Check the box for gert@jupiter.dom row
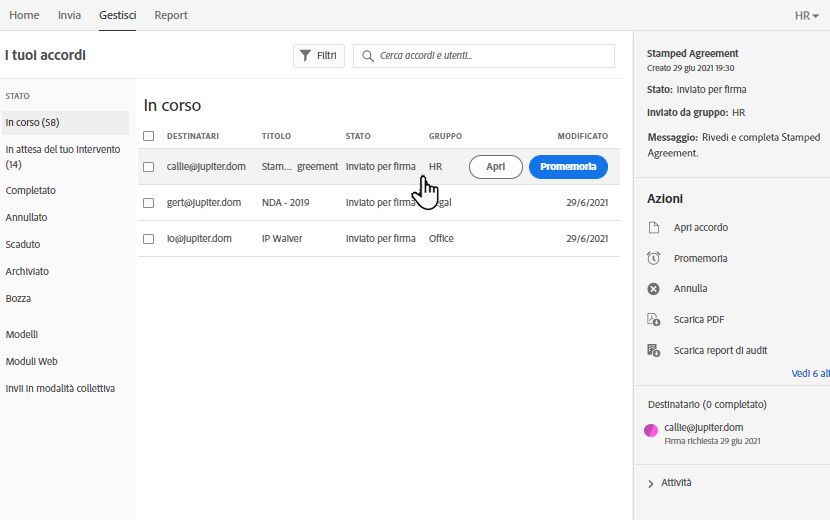This screenshot has height=520, width=830. coord(149,203)
